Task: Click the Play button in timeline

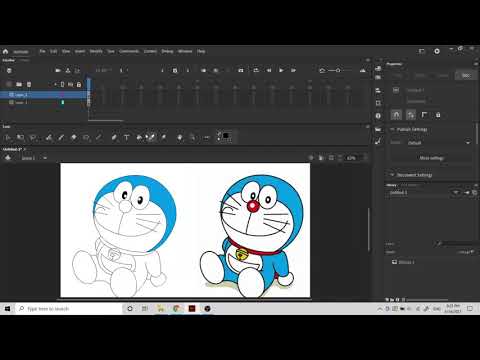Action: click(281, 70)
